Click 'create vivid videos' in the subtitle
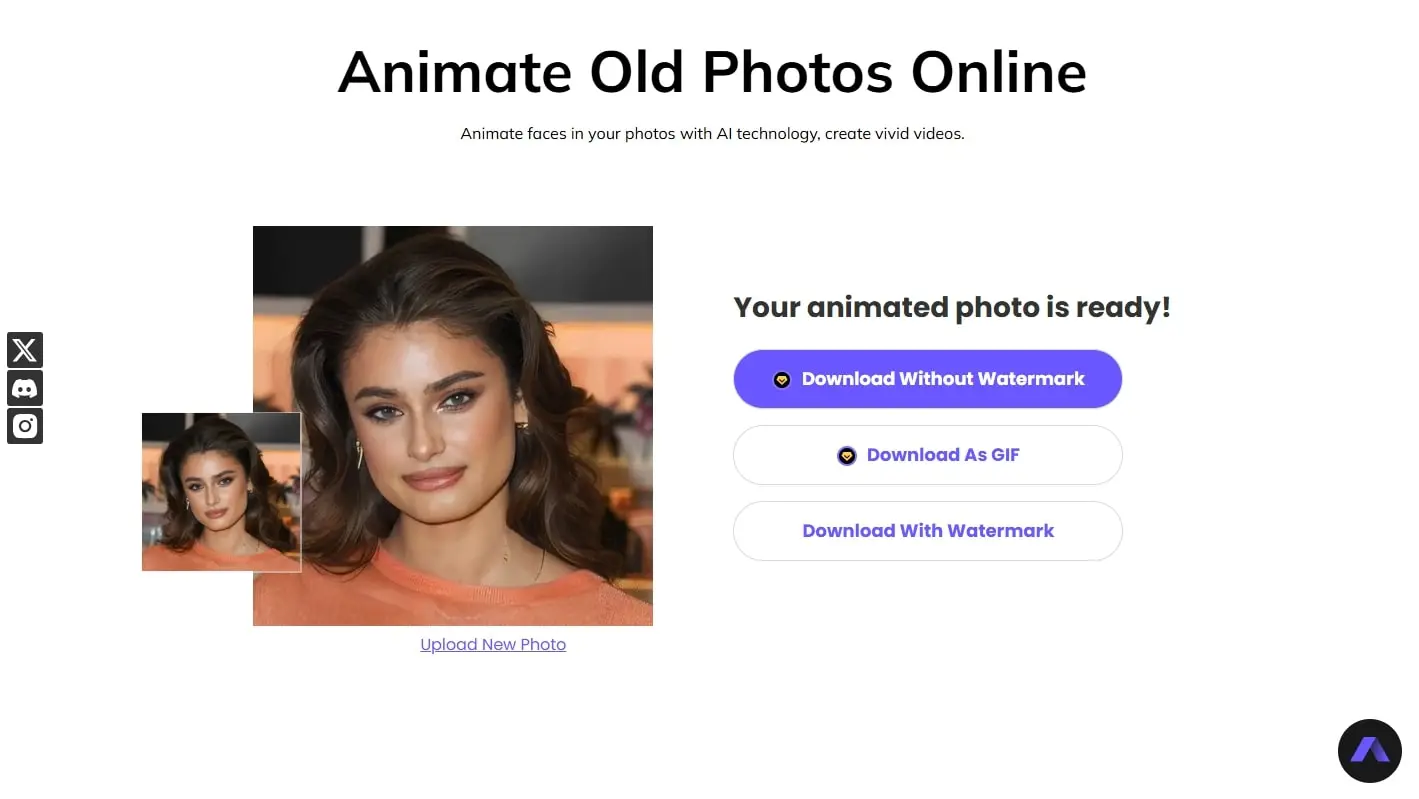Screen dimensions: 1419x799 [x=894, y=134]
